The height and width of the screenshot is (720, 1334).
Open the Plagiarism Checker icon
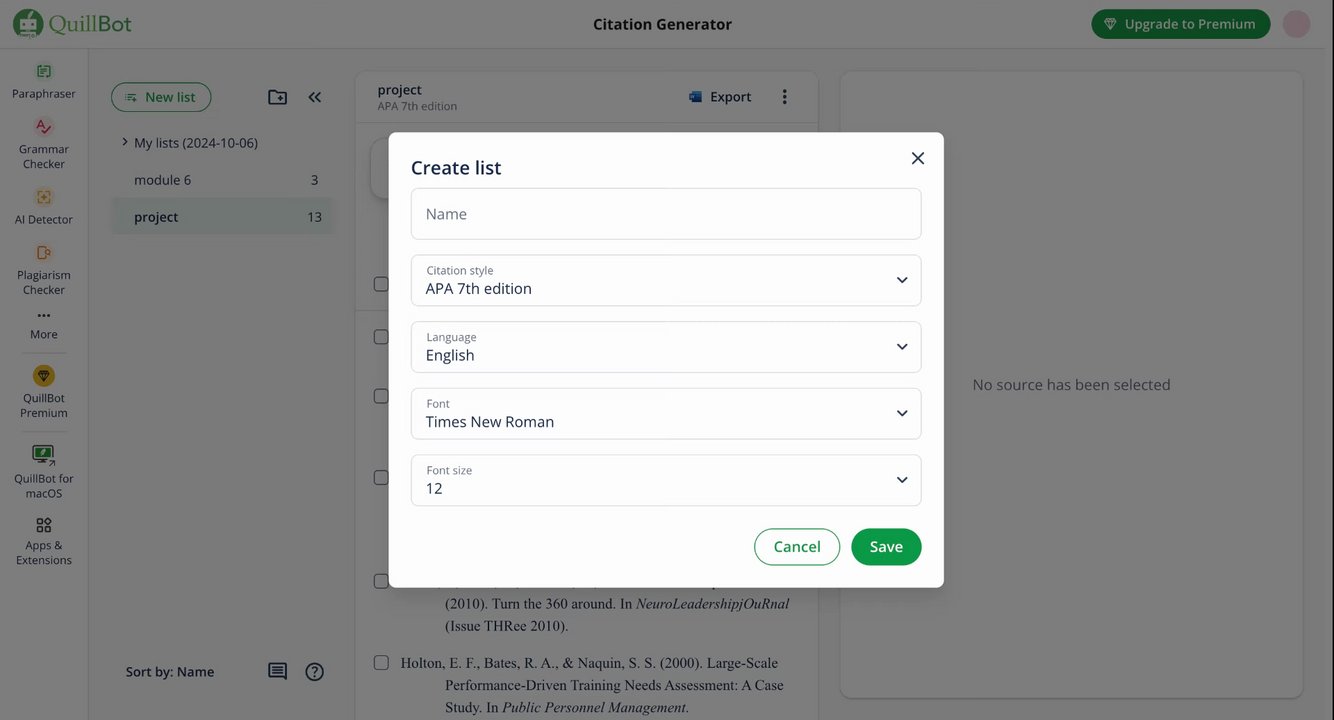tap(44, 253)
